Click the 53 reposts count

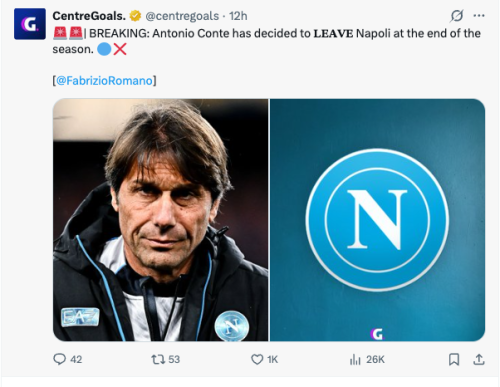point(174,359)
